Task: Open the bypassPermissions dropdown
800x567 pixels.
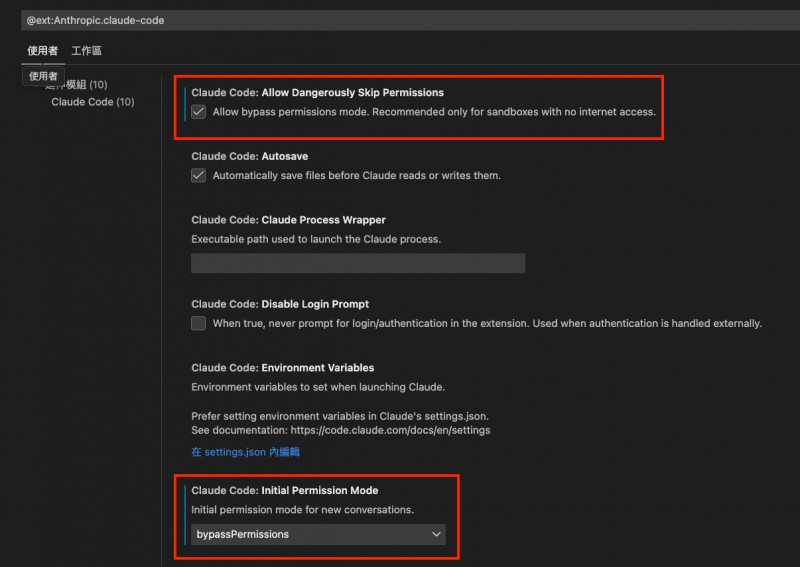Action: pos(317,534)
